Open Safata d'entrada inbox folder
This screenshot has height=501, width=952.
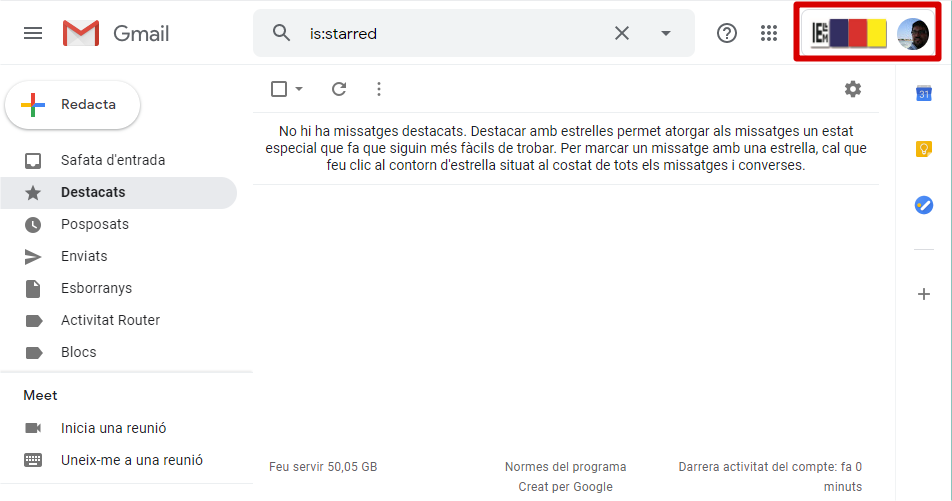tap(112, 160)
